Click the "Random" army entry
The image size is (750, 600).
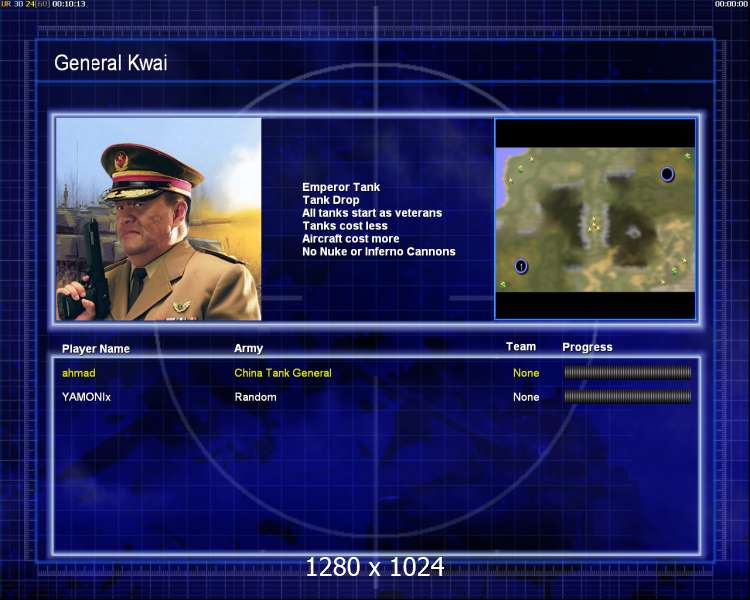coord(255,397)
